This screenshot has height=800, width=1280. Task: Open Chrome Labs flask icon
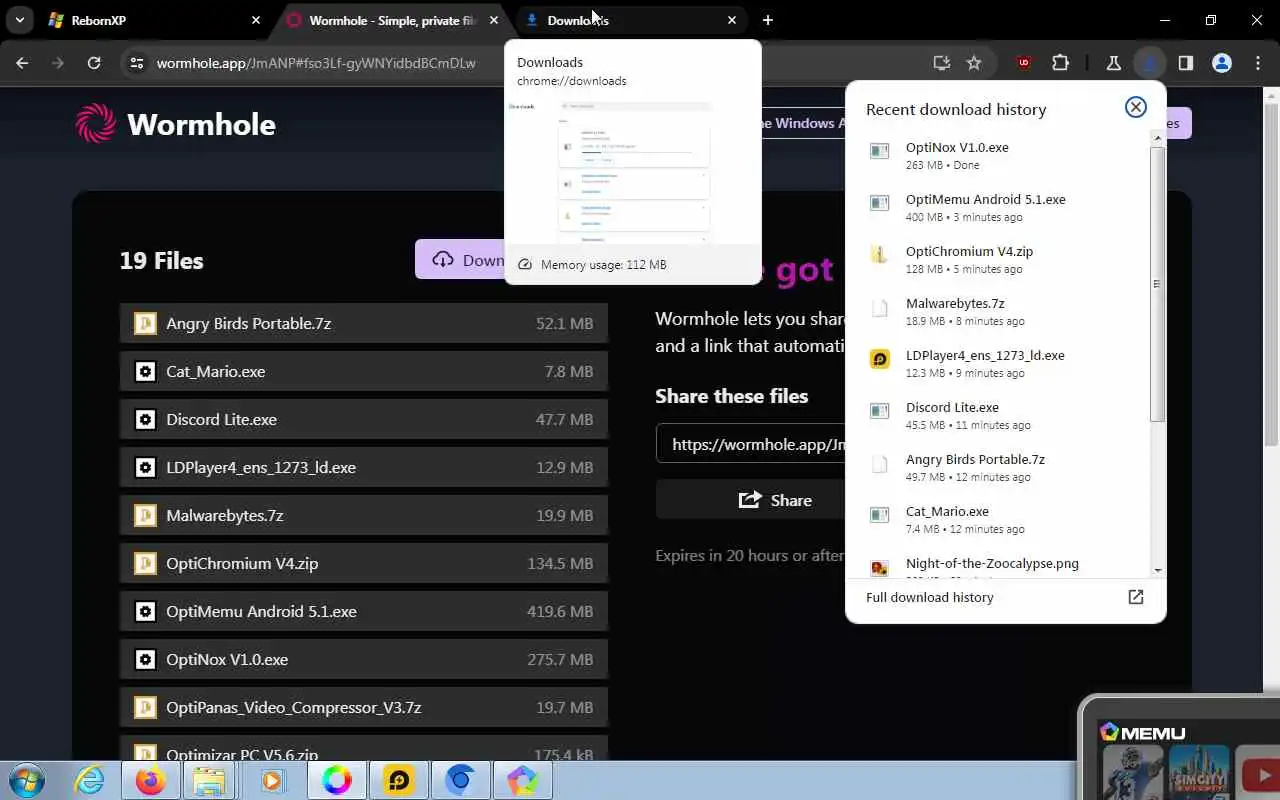click(x=1114, y=63)
